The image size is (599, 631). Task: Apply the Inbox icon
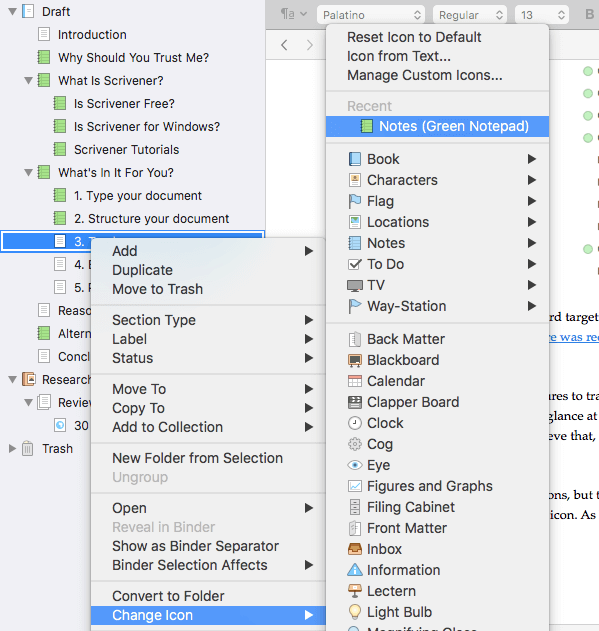click(x=437, y=549)
